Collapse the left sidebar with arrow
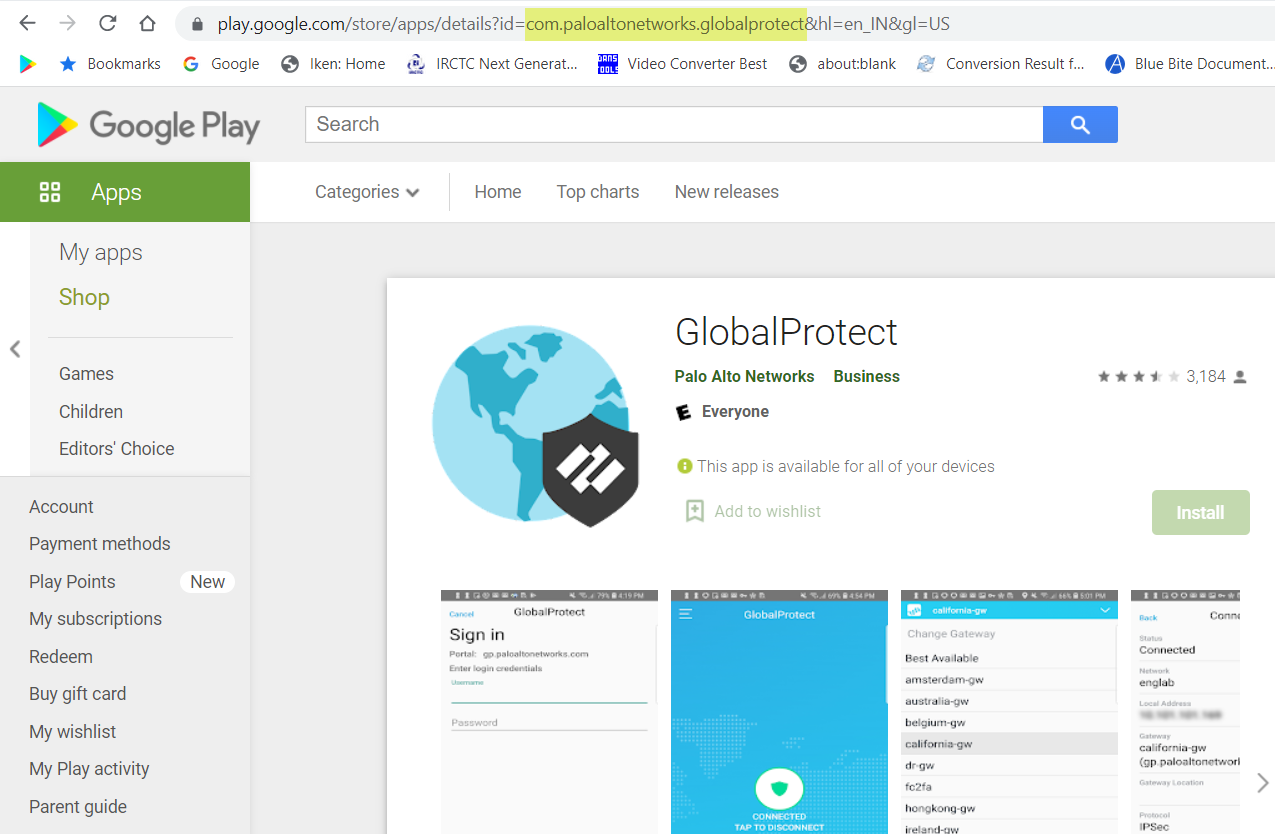 point(15,349)
